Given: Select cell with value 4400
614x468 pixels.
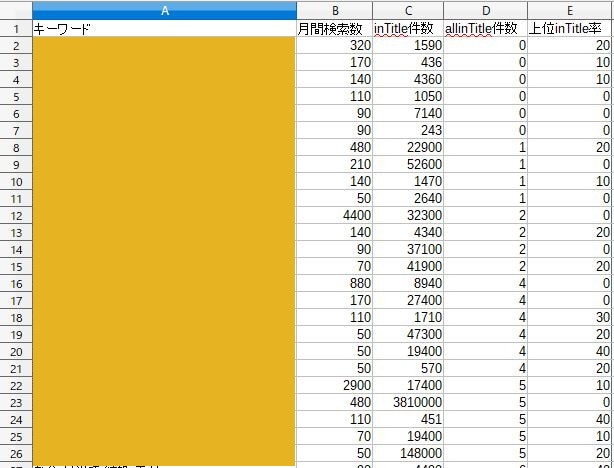Looking at the screenshot, I should tap(334, 215).
